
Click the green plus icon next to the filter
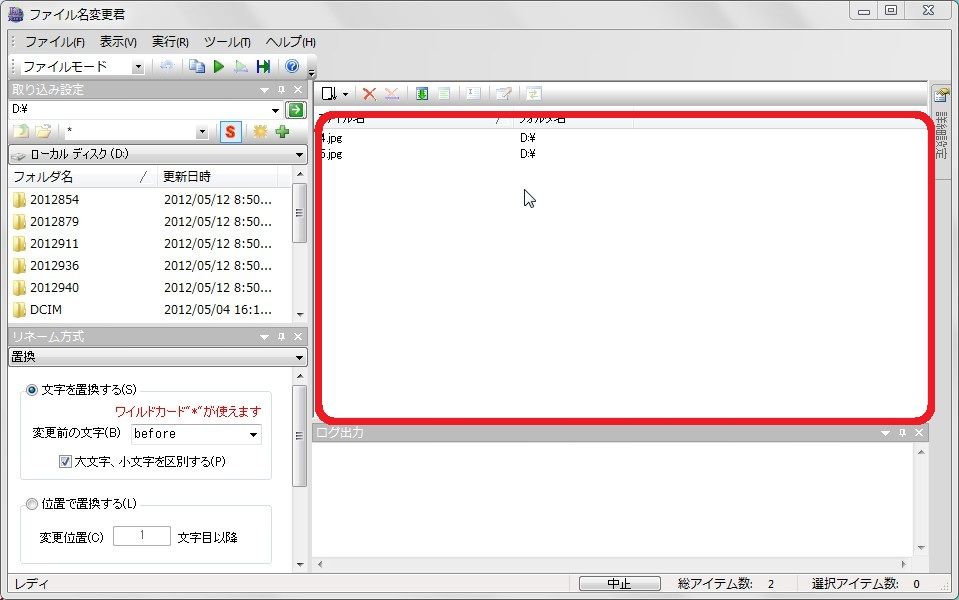(x=283, y=130)
